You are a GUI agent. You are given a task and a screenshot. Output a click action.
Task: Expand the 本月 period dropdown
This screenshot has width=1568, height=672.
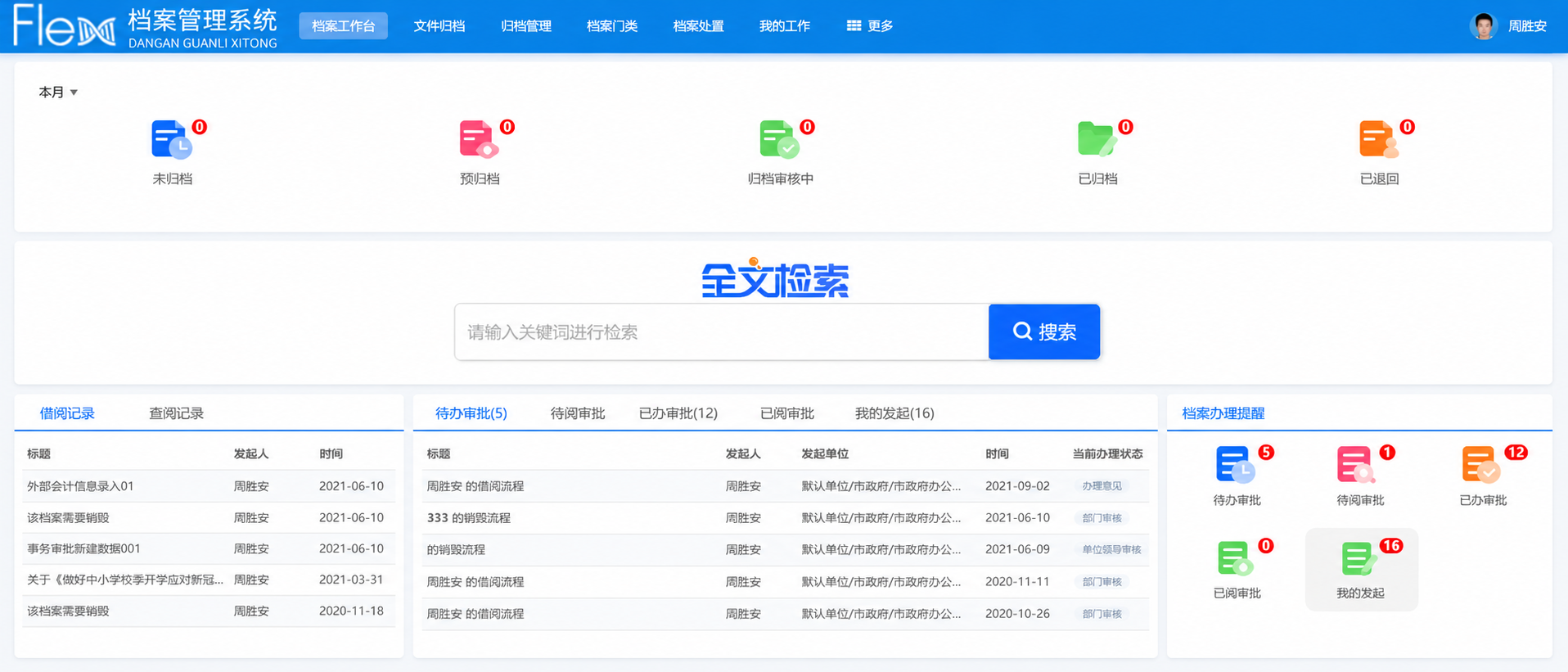58,92
